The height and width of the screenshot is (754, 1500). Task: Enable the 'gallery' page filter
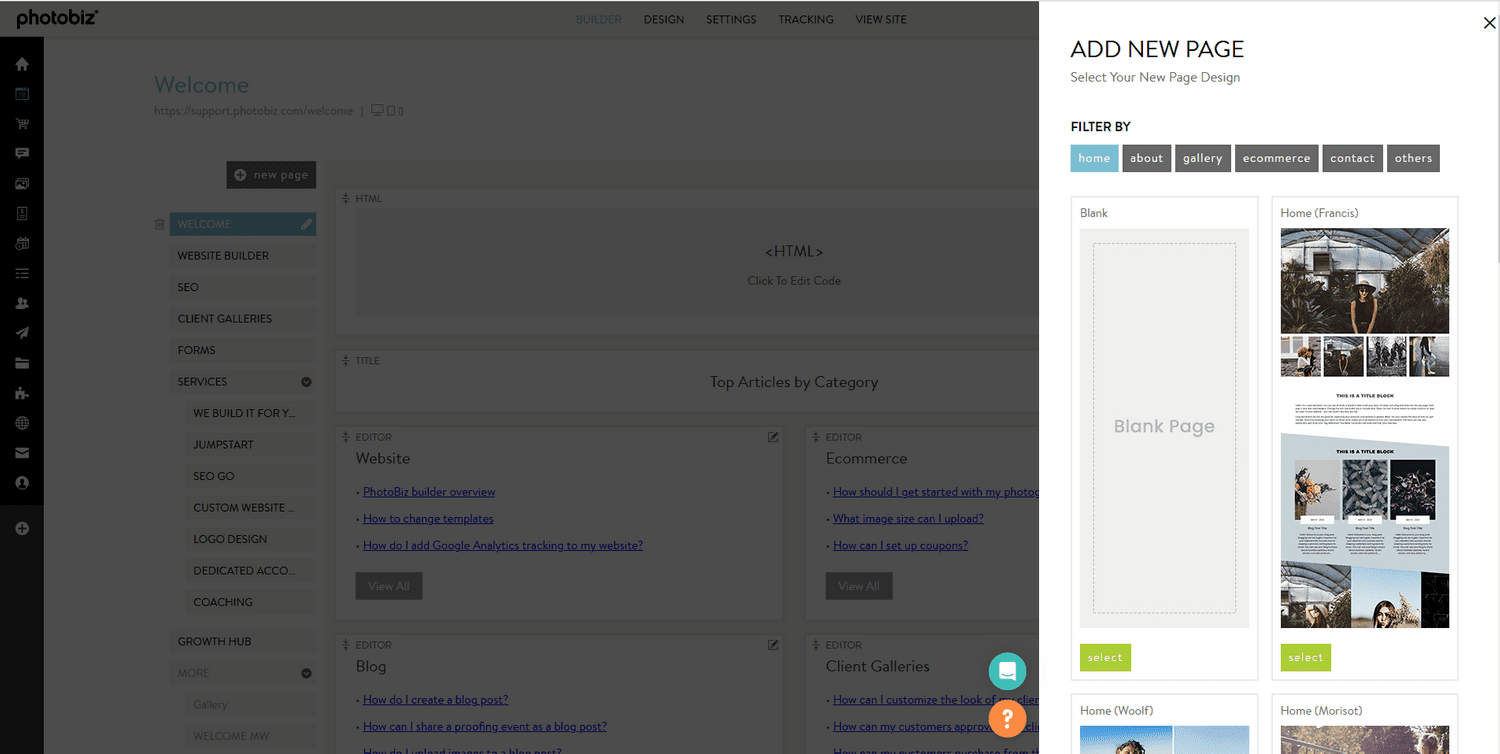coord(1202,157)
